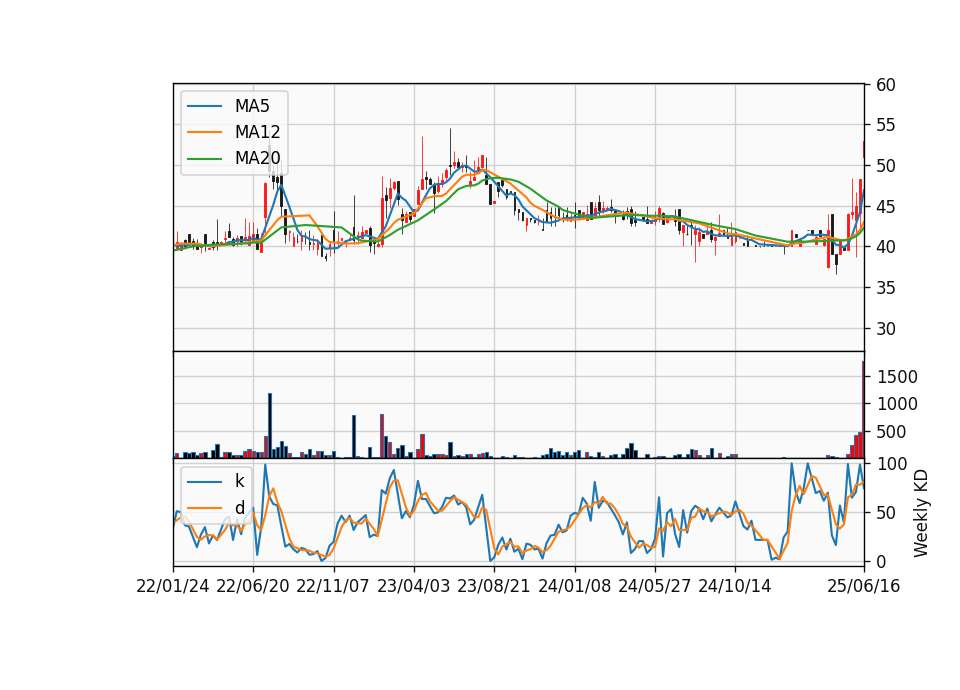Click the date label 24/01/08
The height and width of the screenshot is (690, 960).
point(574,587)
